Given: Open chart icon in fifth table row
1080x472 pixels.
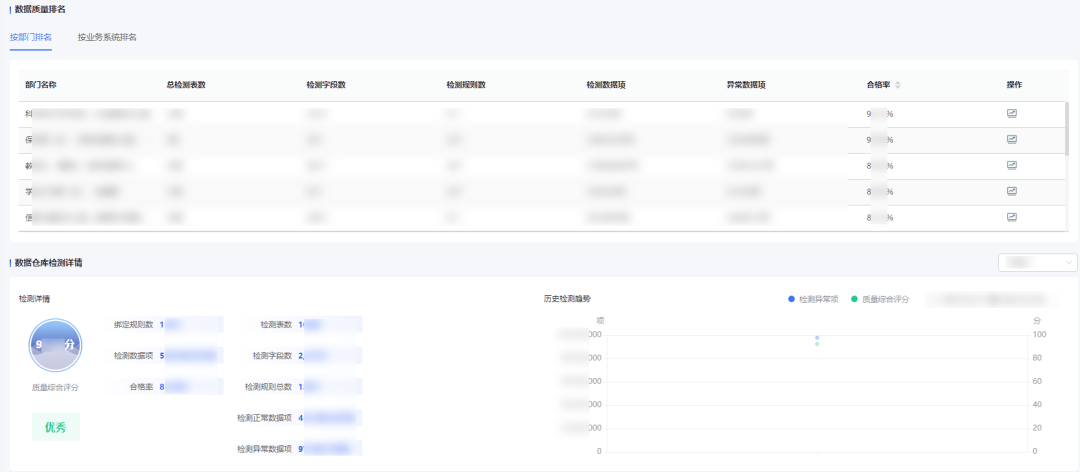Looking at the screenshot, I should tap(1011, 217).
